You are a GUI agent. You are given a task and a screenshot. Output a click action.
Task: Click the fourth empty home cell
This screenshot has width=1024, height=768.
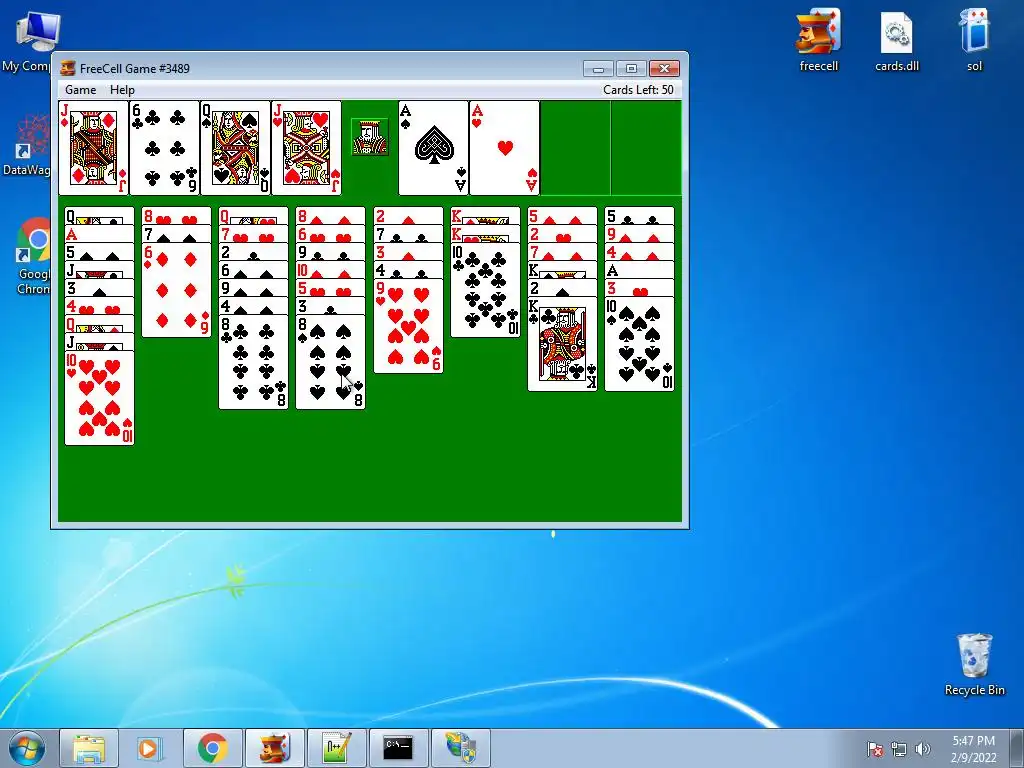(646, 148)
